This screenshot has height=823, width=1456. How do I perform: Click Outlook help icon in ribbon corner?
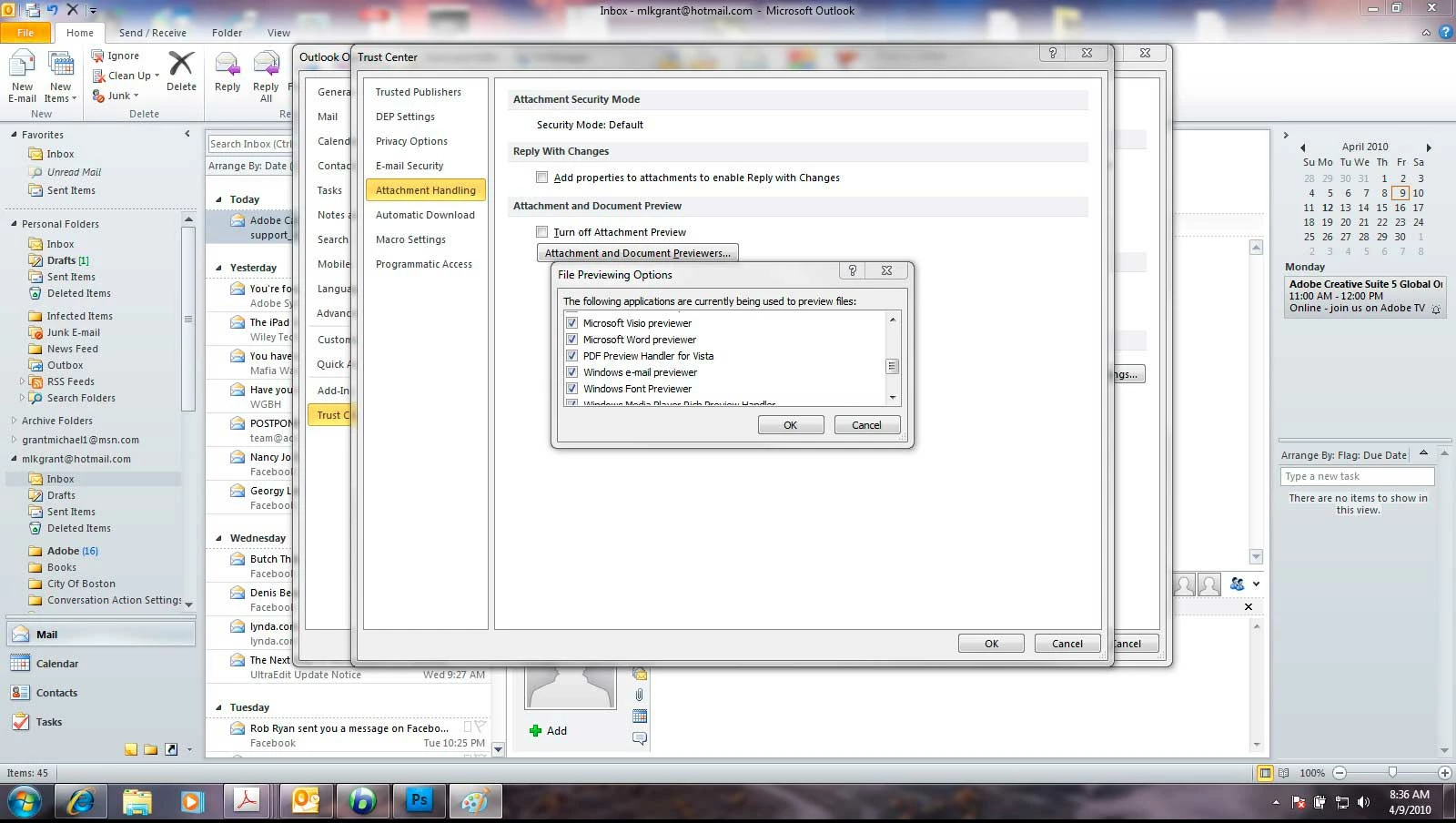pyautogui.click(x=1445, y=33)
